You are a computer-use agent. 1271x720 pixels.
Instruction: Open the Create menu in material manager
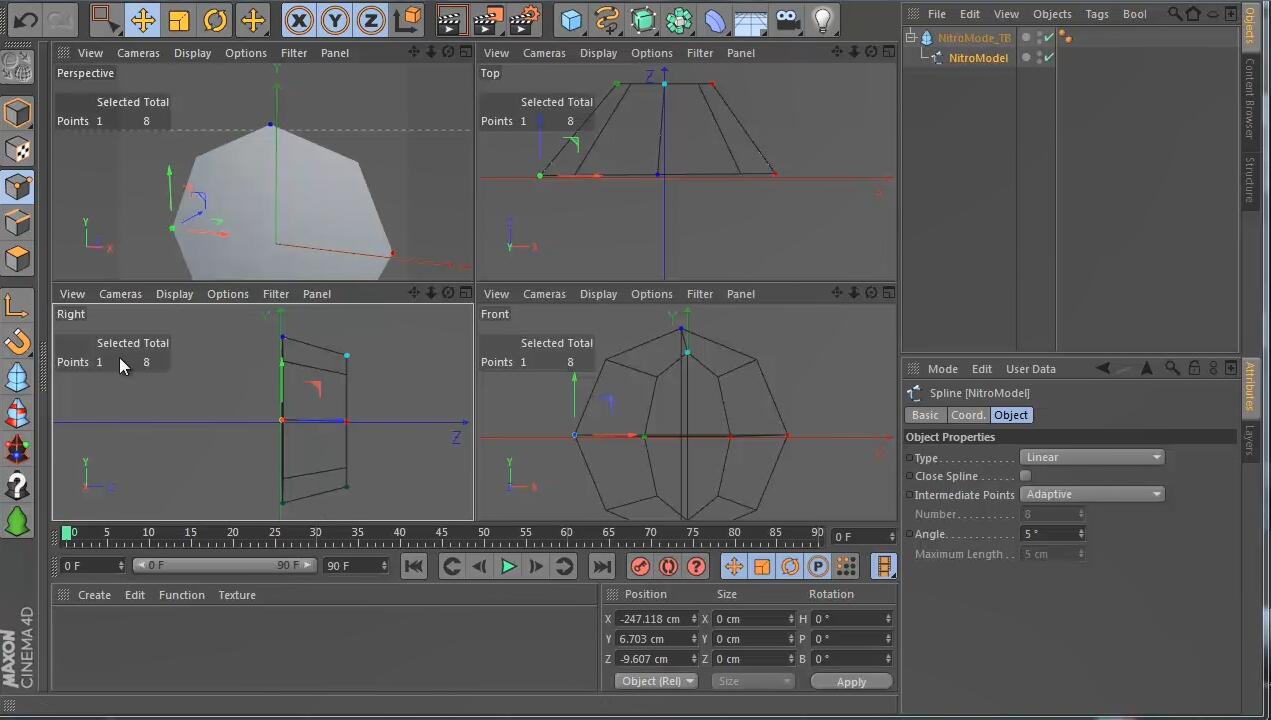(94, 595)
